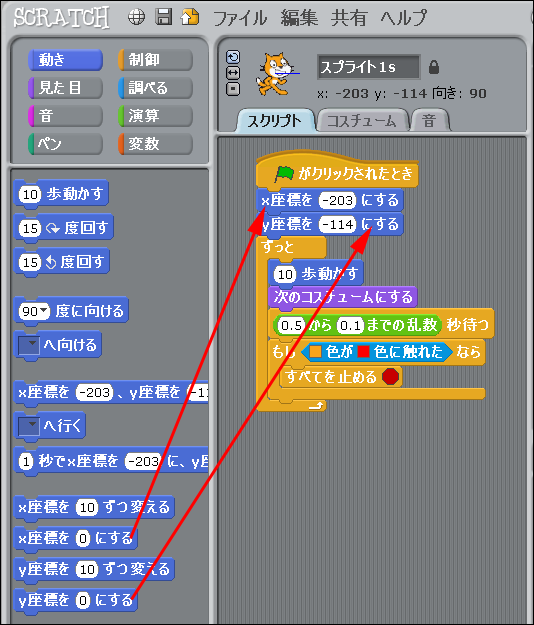Select the left-right flip rotation style button
The width and height of the screenshot is (534, 625).
[233, 73]
